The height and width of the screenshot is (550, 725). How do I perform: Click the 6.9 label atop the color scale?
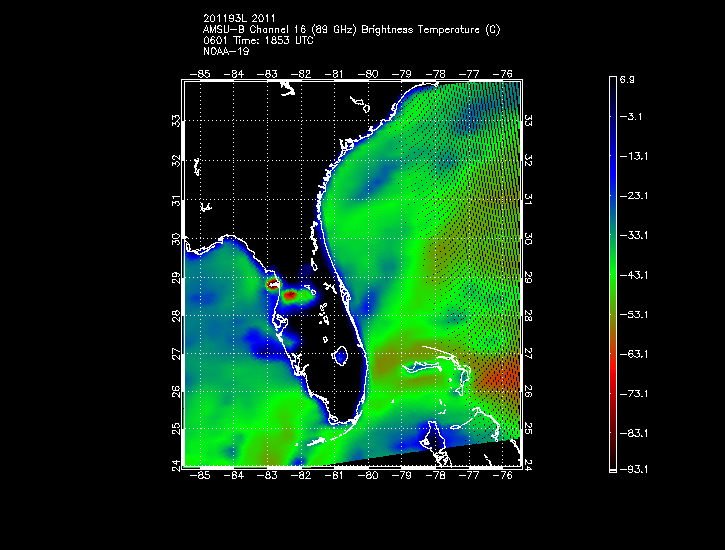pyautogui.click(x=634, y=78)
